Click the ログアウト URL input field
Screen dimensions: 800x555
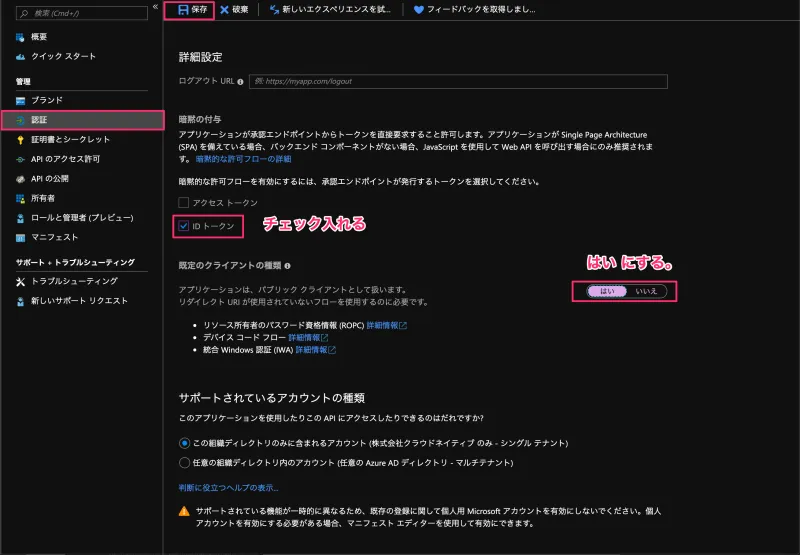tap(458, 82)
